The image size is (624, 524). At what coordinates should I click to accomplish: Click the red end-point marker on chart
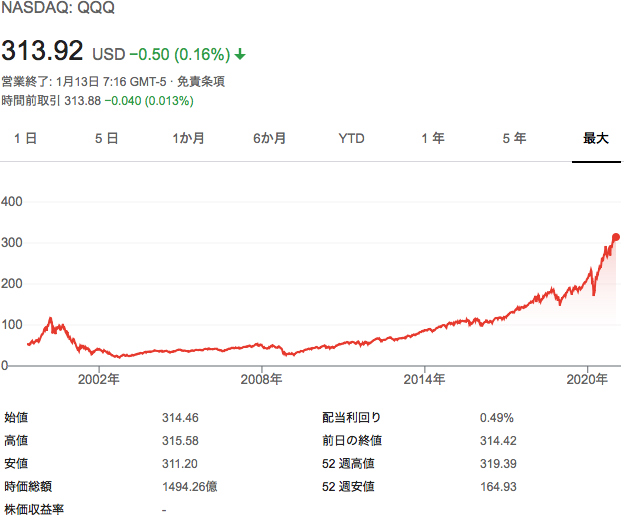[x=616, y=237]
